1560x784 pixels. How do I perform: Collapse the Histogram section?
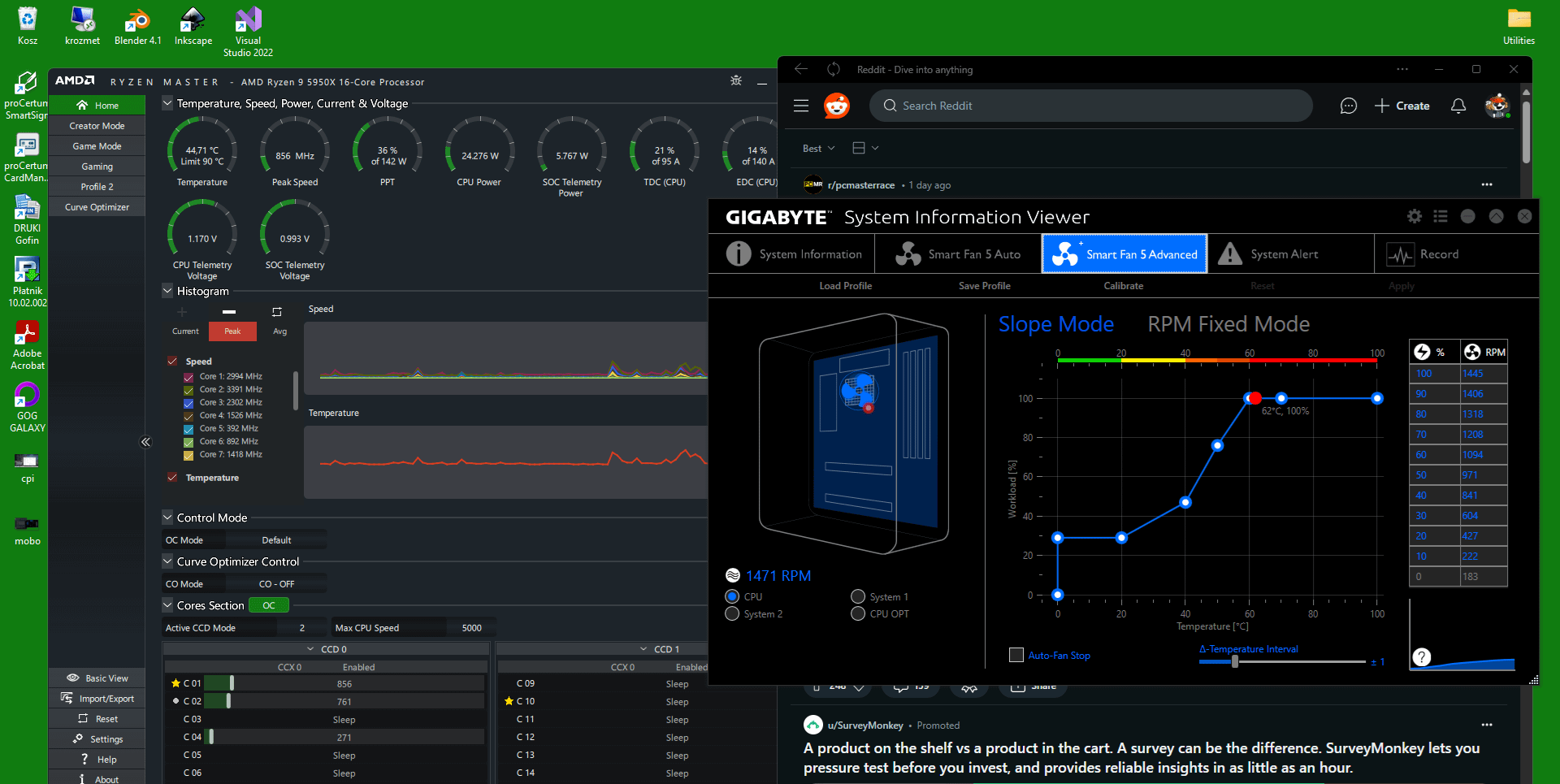point(167,291)
